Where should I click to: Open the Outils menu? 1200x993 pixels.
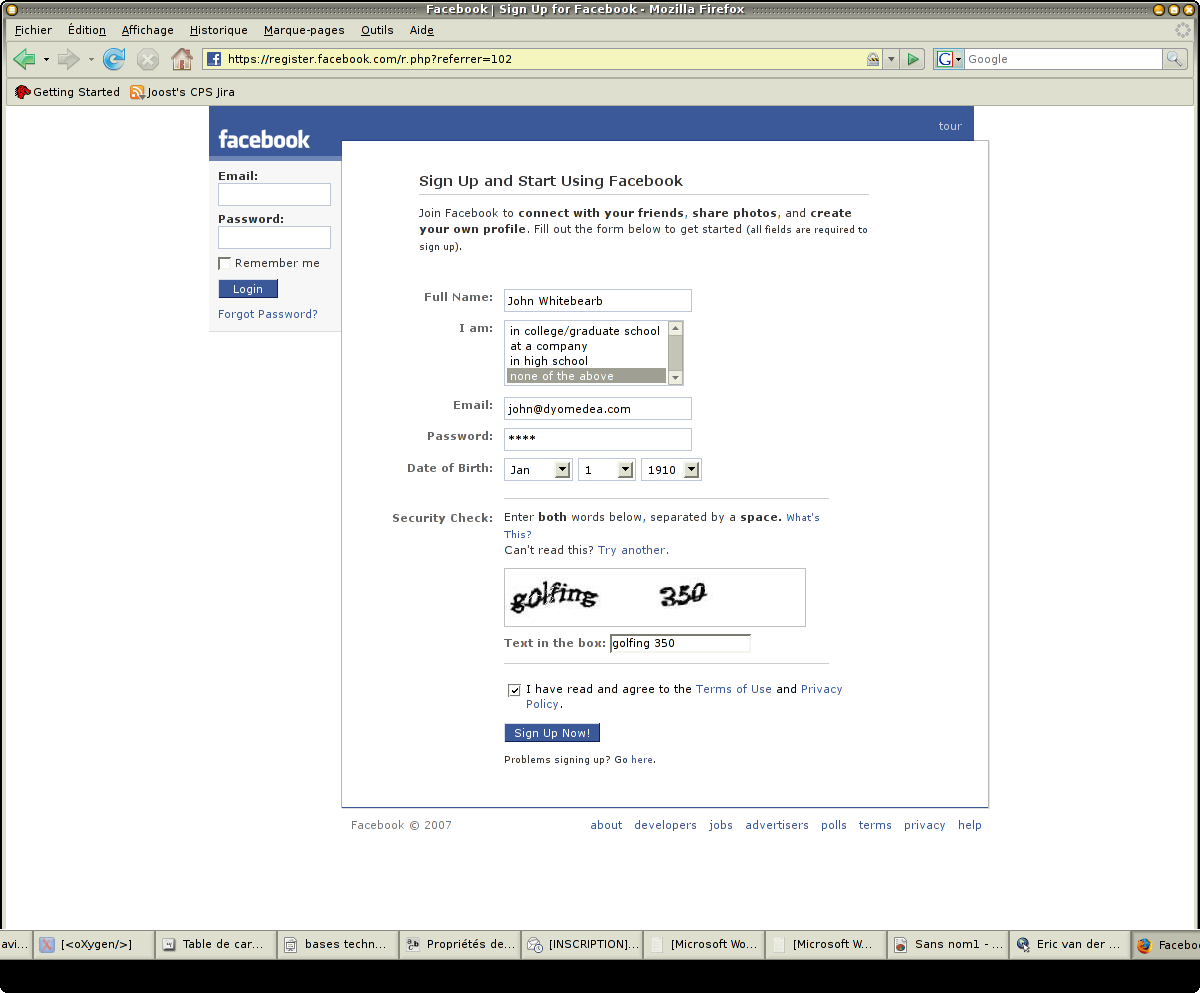377,30
